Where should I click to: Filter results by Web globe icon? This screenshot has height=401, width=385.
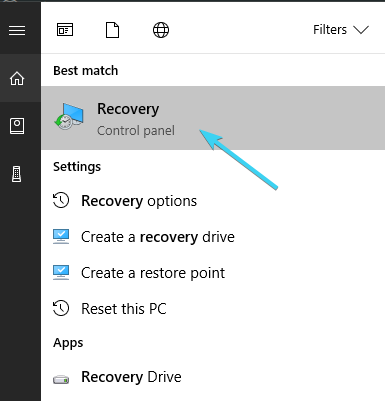point(161,30)
